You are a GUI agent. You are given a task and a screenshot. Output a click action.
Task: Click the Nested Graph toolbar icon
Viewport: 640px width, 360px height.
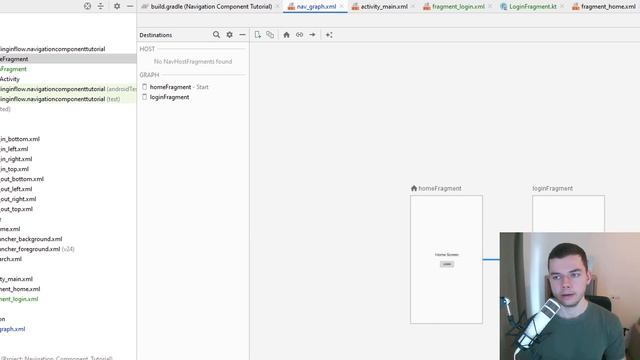pos(270,35)
